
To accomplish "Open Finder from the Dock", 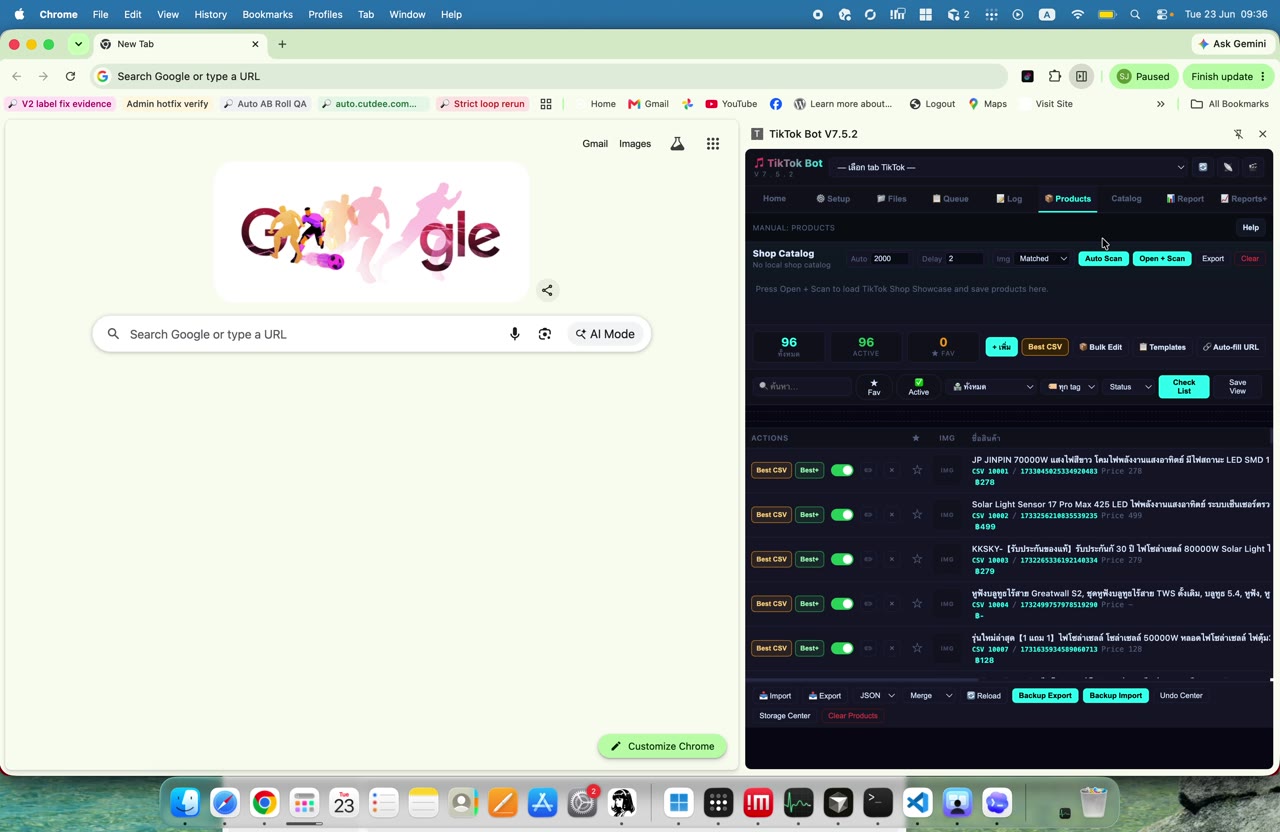I will point(185,802).
